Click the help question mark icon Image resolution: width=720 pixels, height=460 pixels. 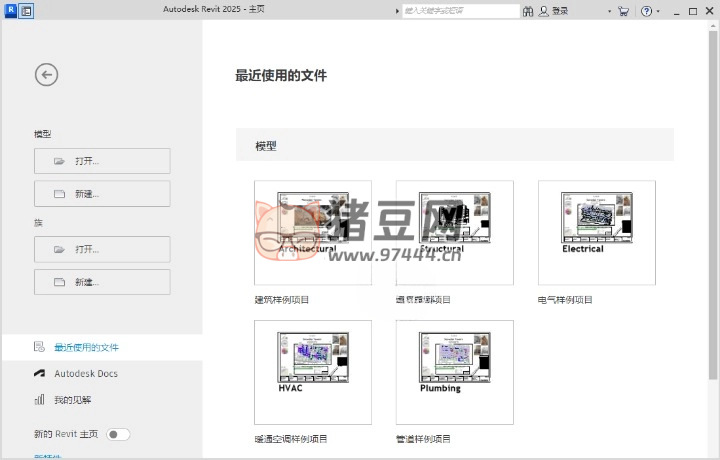(645, 11)
